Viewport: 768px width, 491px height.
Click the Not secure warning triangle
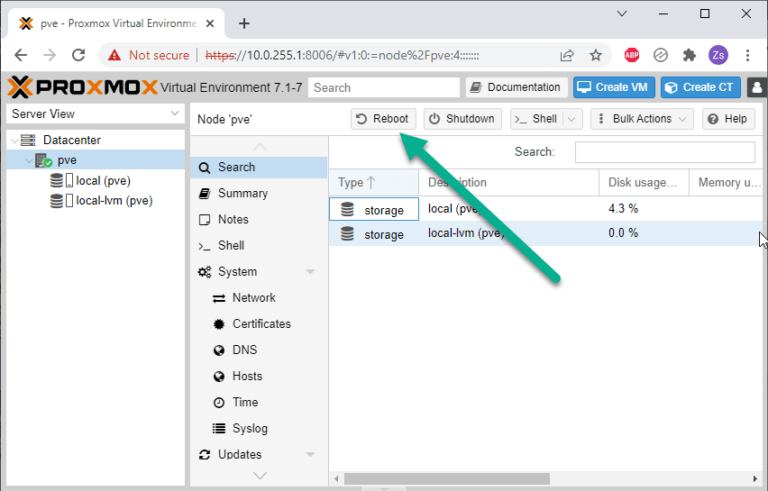point(115,55)
